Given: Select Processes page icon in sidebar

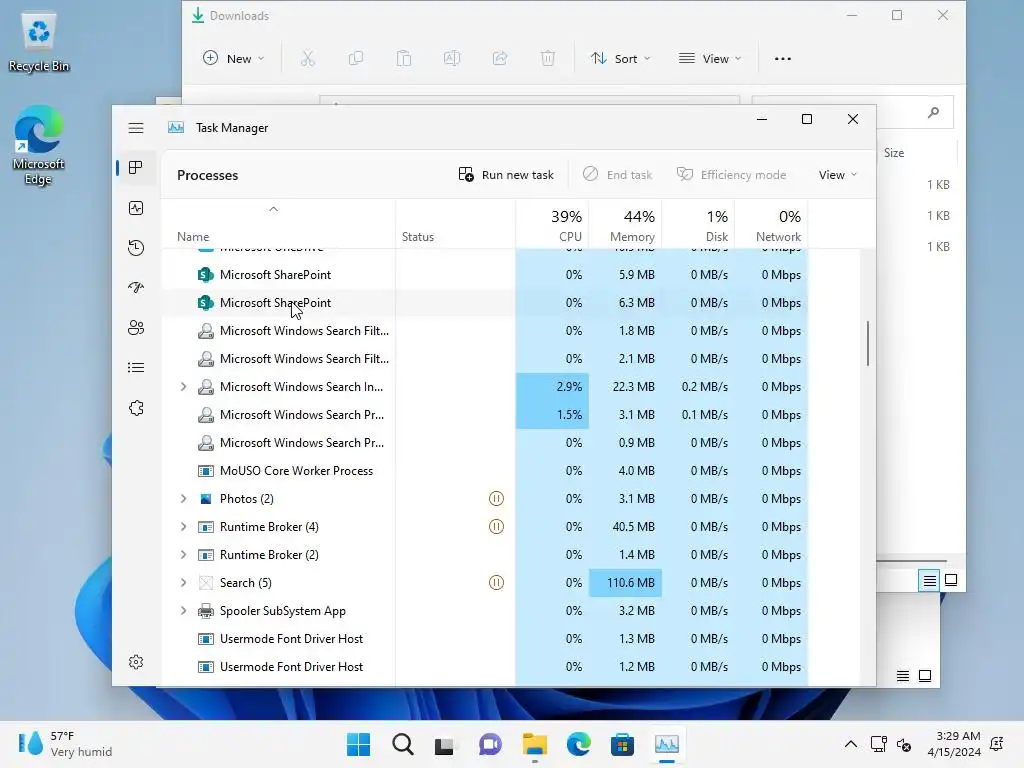Looking at the screenshot, I should pos(136,168).
